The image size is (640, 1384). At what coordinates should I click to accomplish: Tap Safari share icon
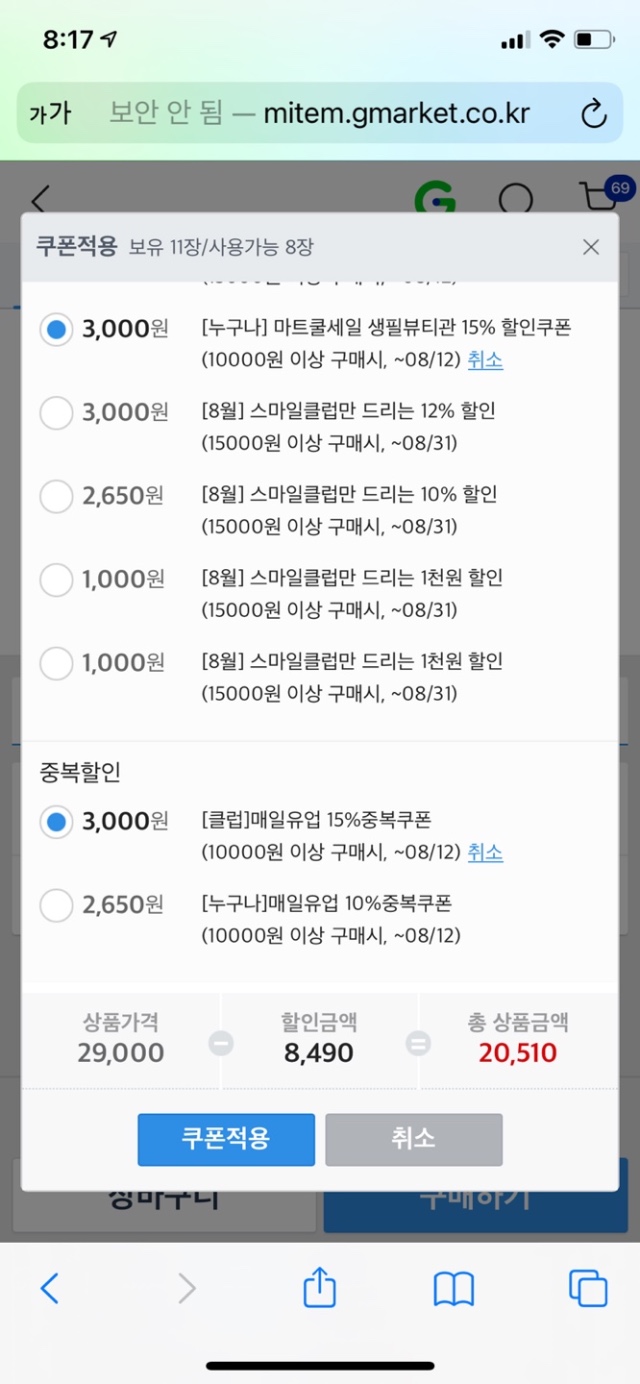319,1288
